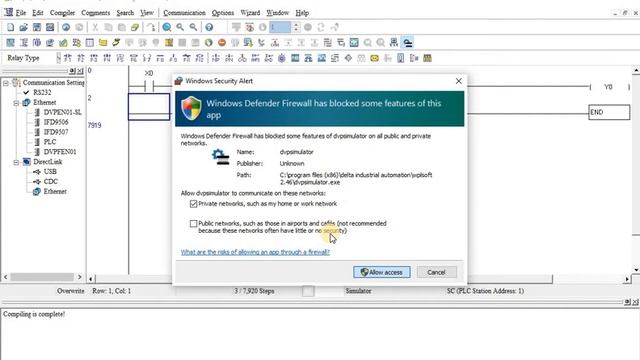
Task: Click Allow access button
Action: pos(382,272)
